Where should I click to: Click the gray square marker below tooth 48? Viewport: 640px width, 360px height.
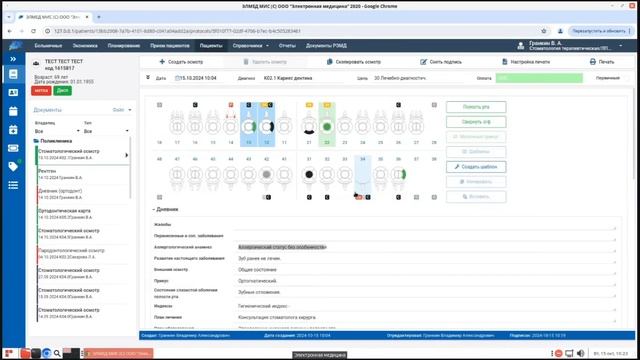pos(160,197)
